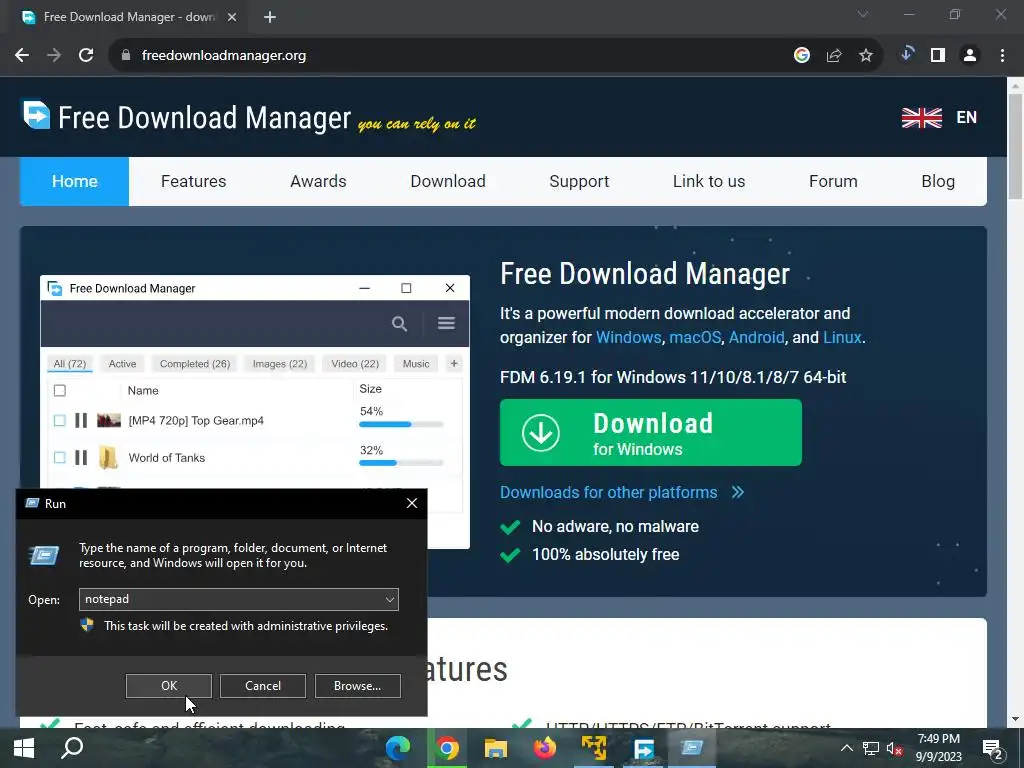The height and width of the screenshot is (768, 1024).
Task: Open Windows taskbar search
Action: (72, 748)
